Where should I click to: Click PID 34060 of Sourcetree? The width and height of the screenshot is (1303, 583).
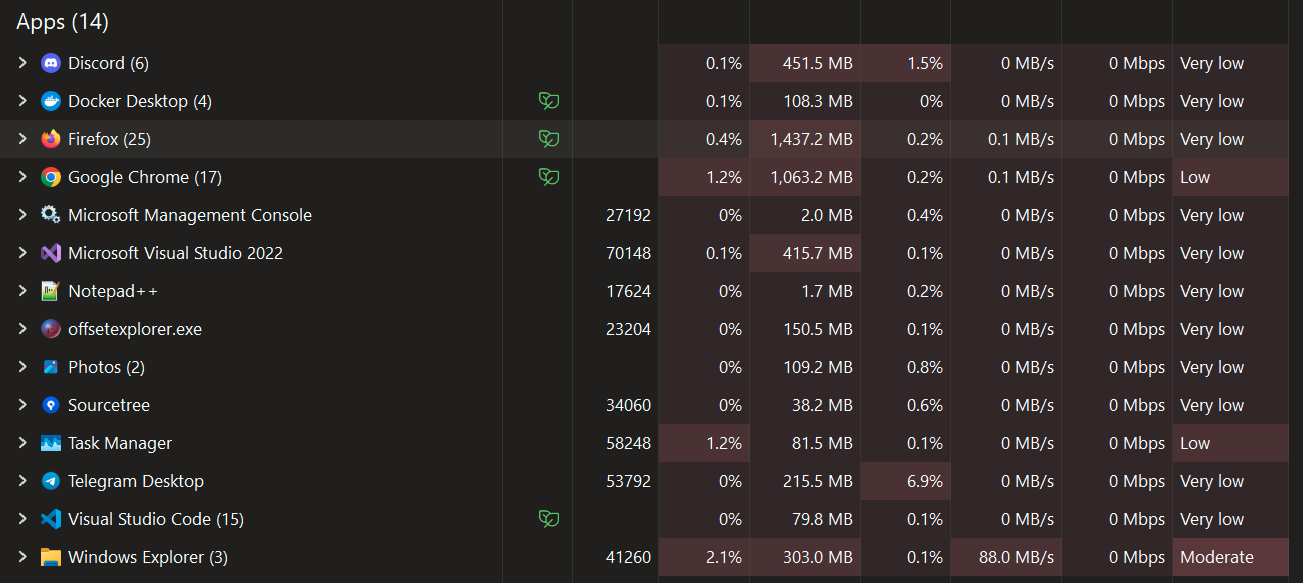(x=628, y=405)
